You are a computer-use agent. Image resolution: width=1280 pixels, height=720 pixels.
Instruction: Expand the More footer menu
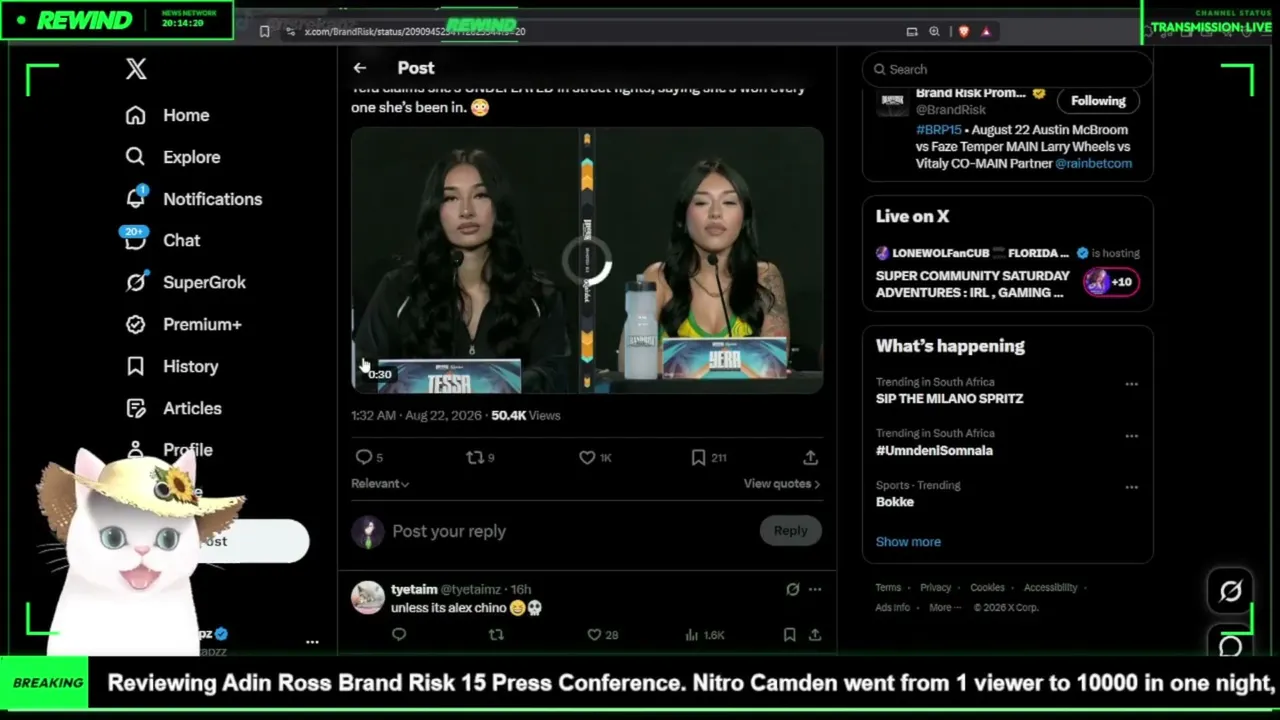(944, 607)
